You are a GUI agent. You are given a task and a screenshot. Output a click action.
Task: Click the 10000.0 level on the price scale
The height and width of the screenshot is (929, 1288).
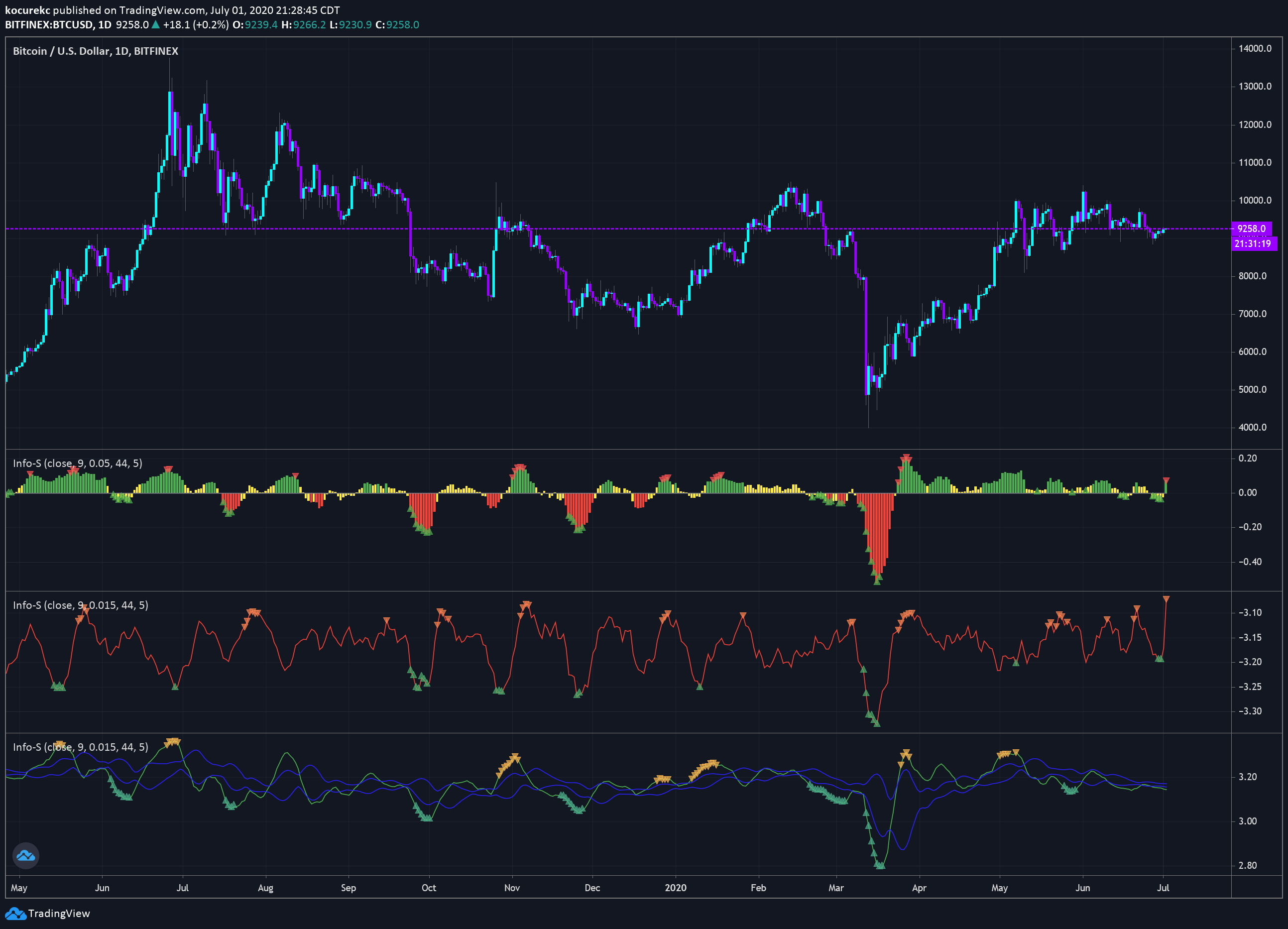(x=1255, y=201)
